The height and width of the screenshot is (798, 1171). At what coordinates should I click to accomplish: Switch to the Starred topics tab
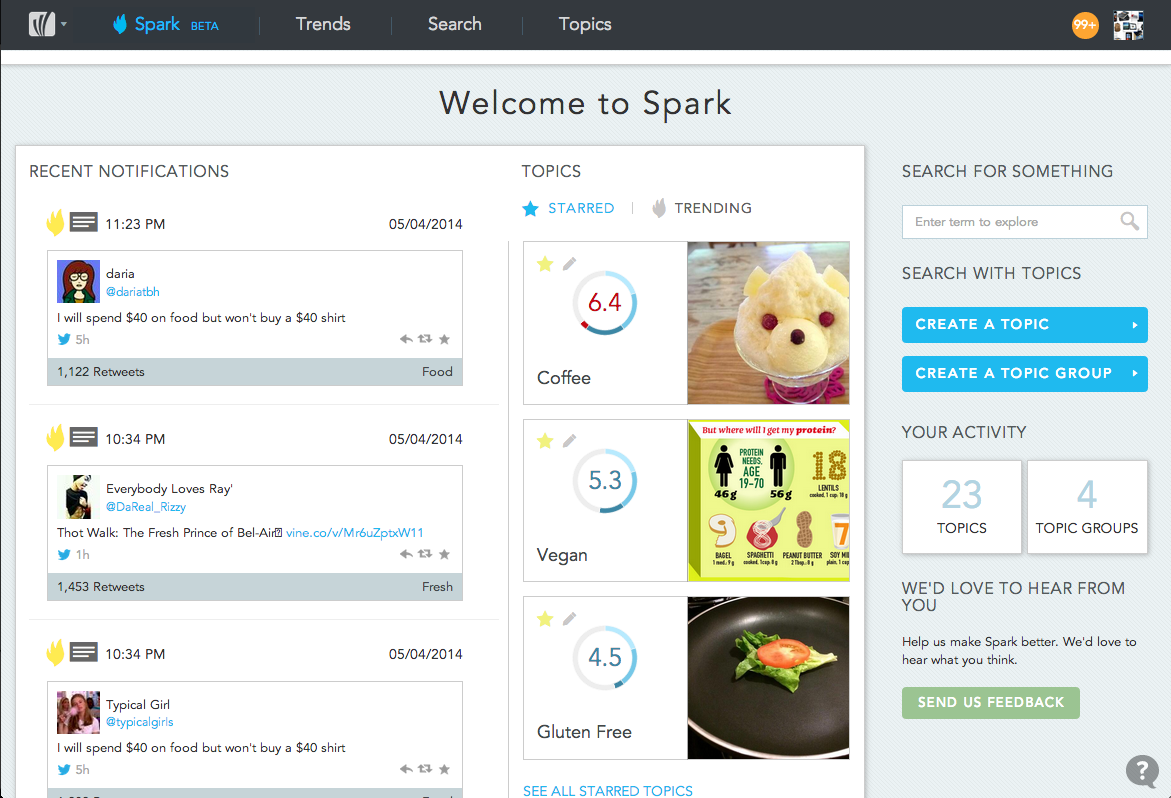pyautogui.click(x=568, y=208)
